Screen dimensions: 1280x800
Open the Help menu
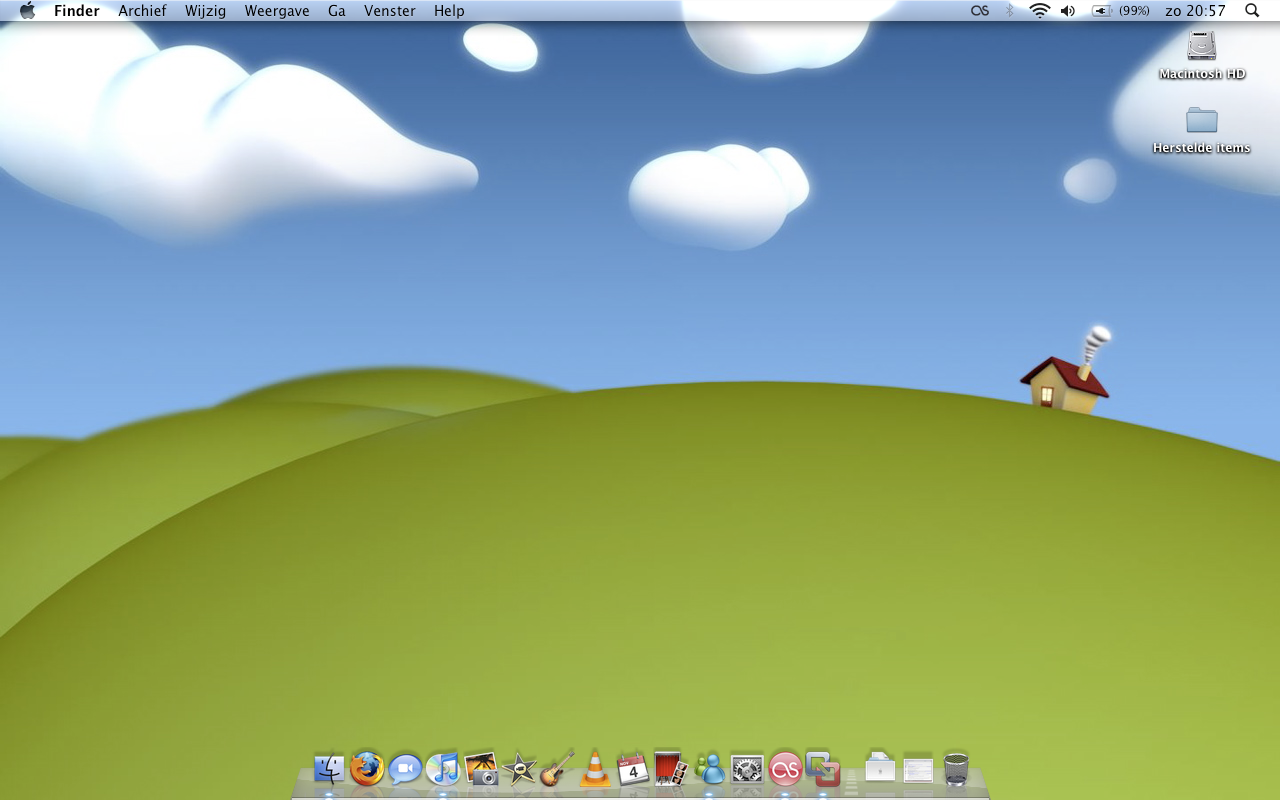(x=449, y=11)
